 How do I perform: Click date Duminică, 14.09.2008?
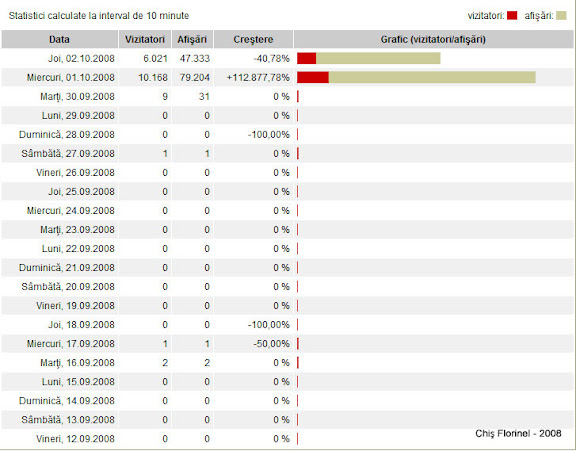[x=67, y=401]
